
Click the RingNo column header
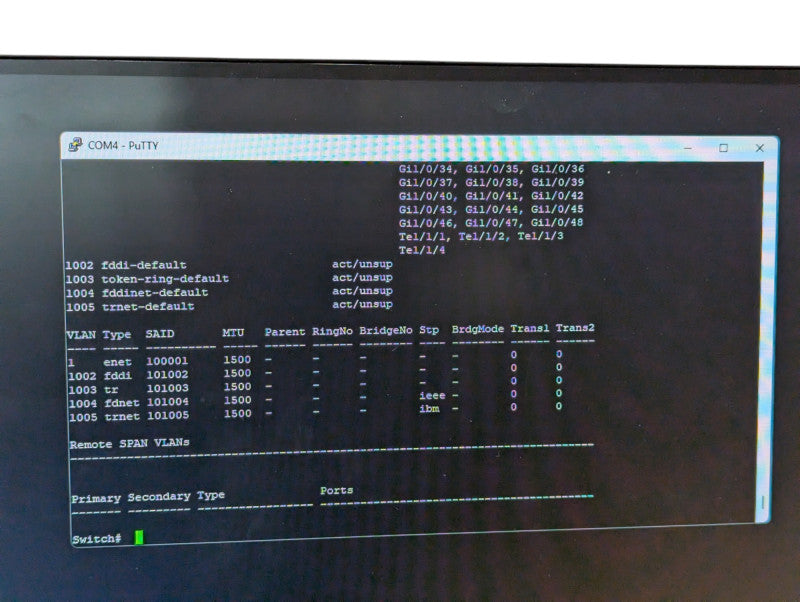coord(332,331)
